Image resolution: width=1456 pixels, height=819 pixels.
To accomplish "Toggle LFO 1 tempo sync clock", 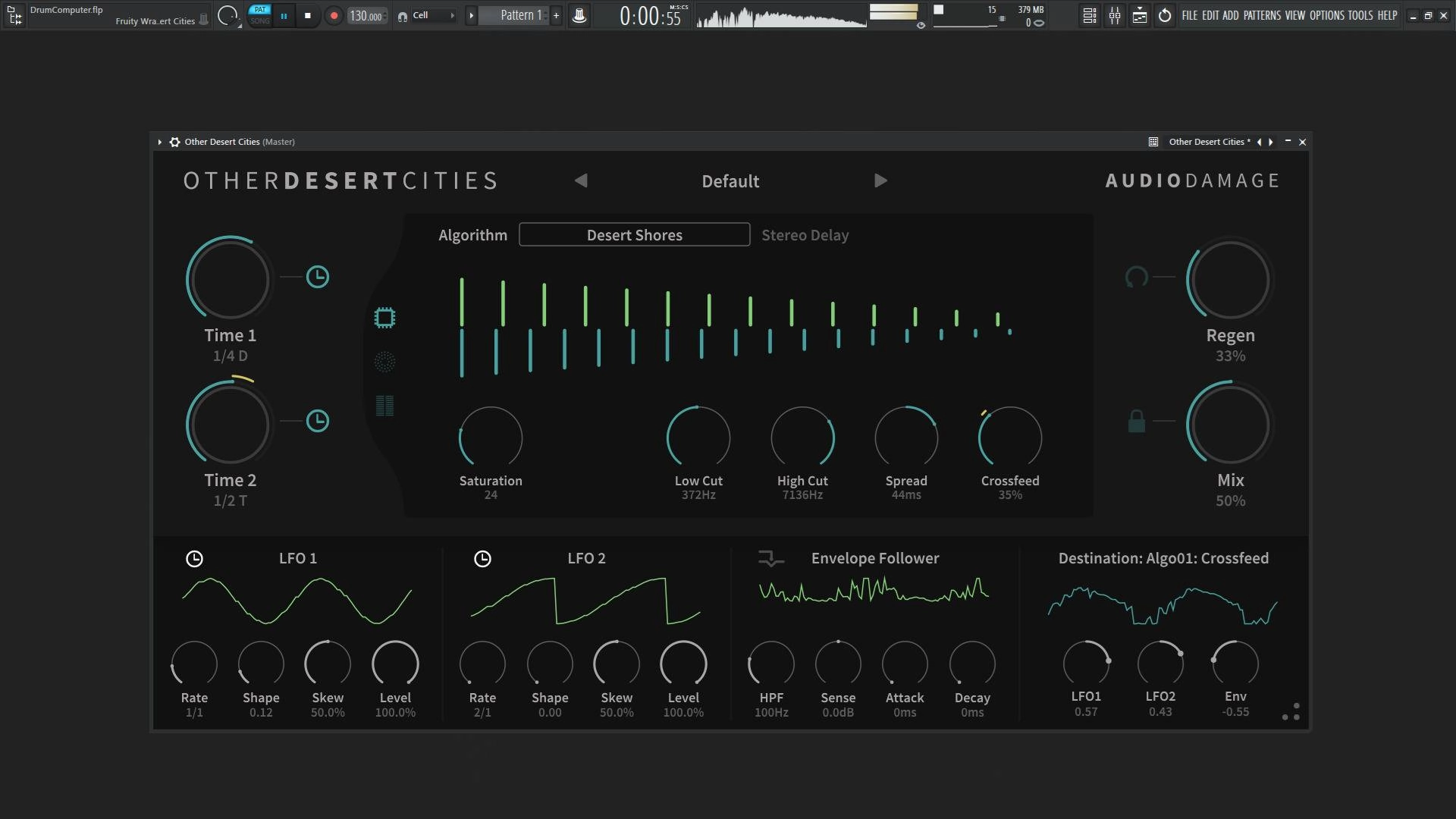I will pos(194,559).
